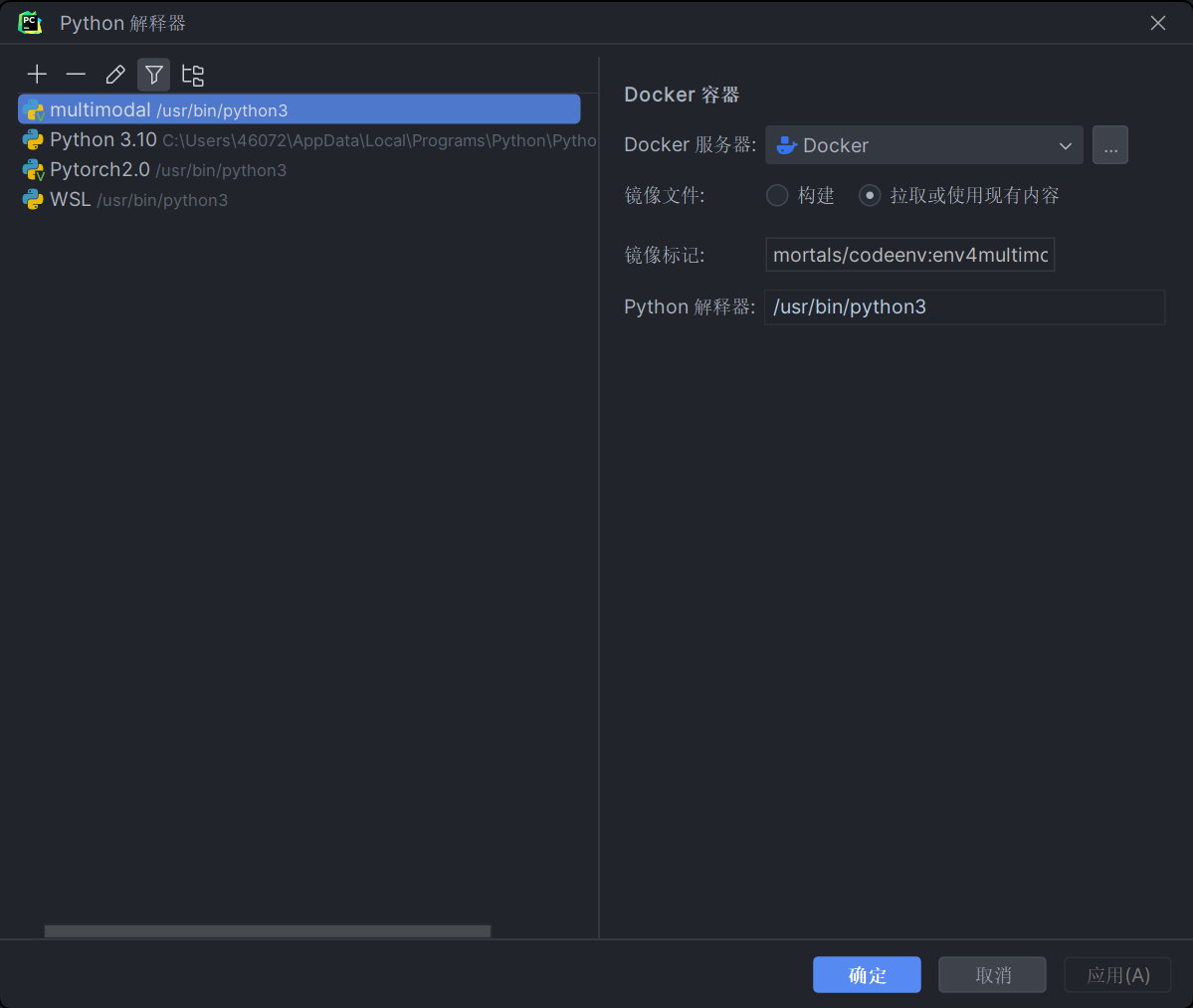Click the WSL interpreter icon
The image size is (1193, 1008).
pos(33,199)
